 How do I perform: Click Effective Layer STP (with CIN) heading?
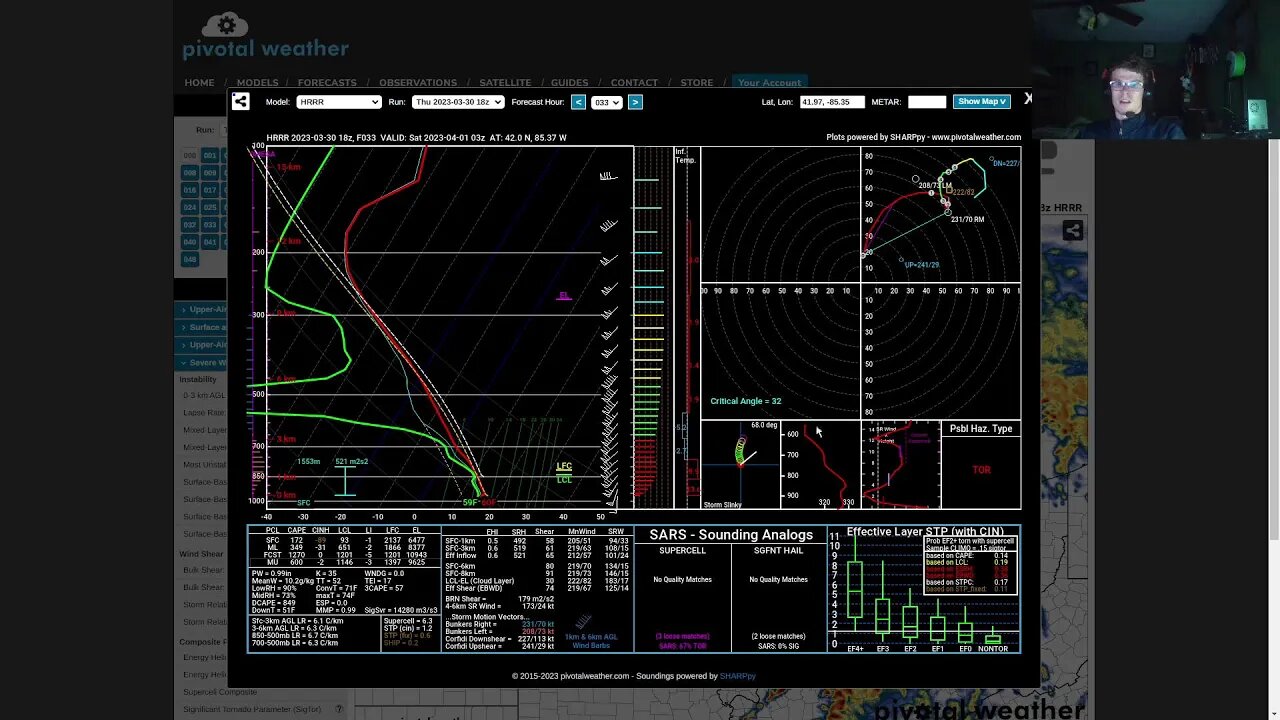coord(925,532)
